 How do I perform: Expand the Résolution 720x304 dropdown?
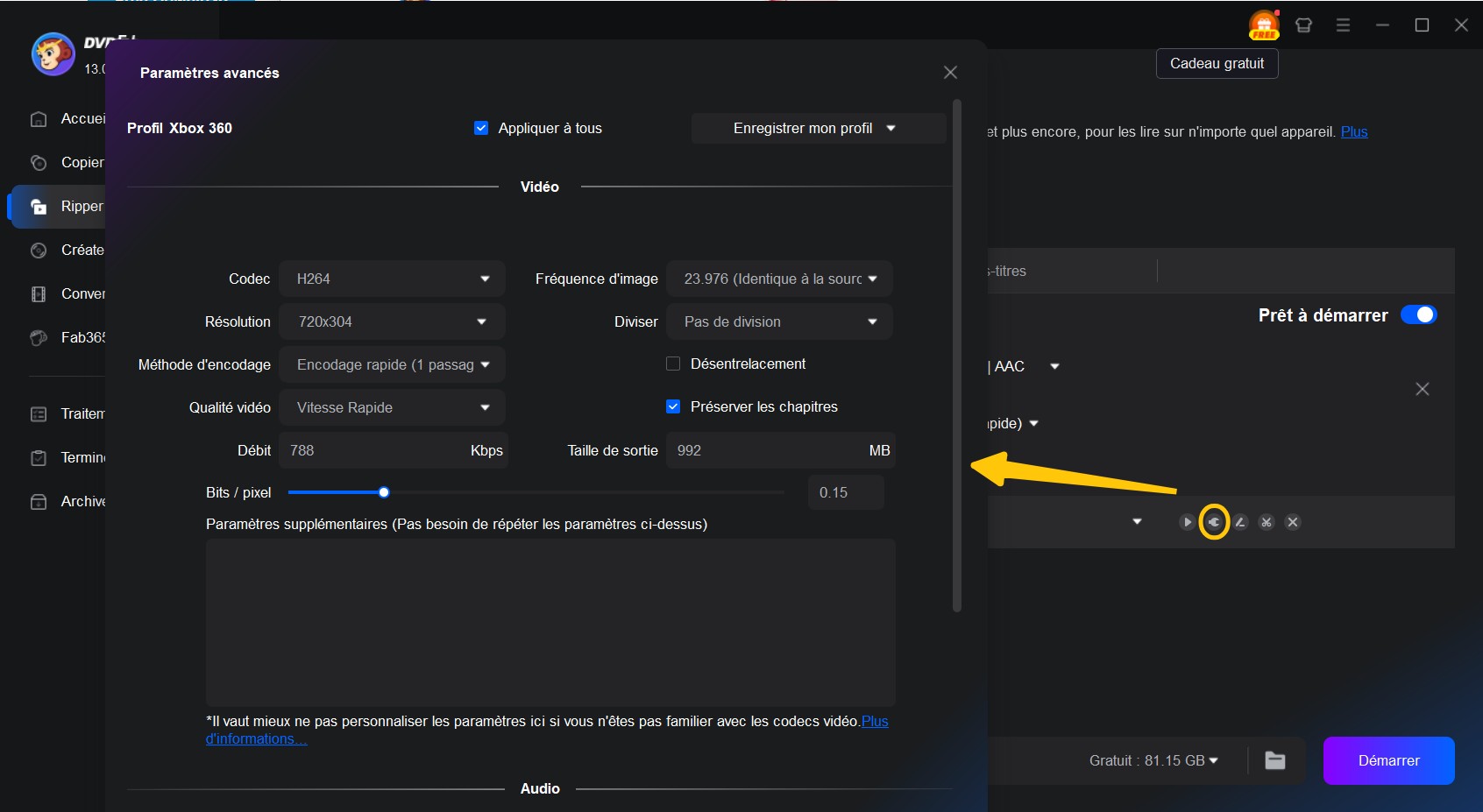pos(392,321)
